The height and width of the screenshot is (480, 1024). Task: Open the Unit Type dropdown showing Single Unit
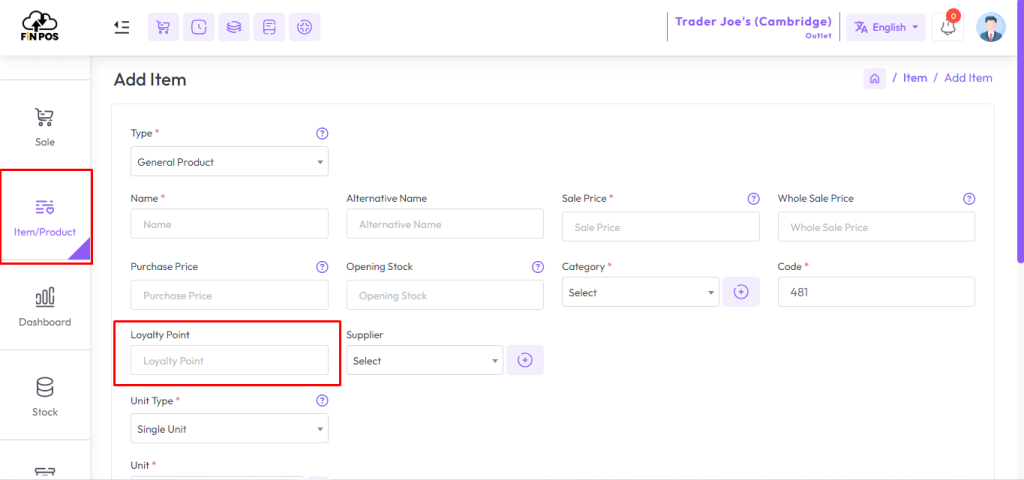coord(229,429)
